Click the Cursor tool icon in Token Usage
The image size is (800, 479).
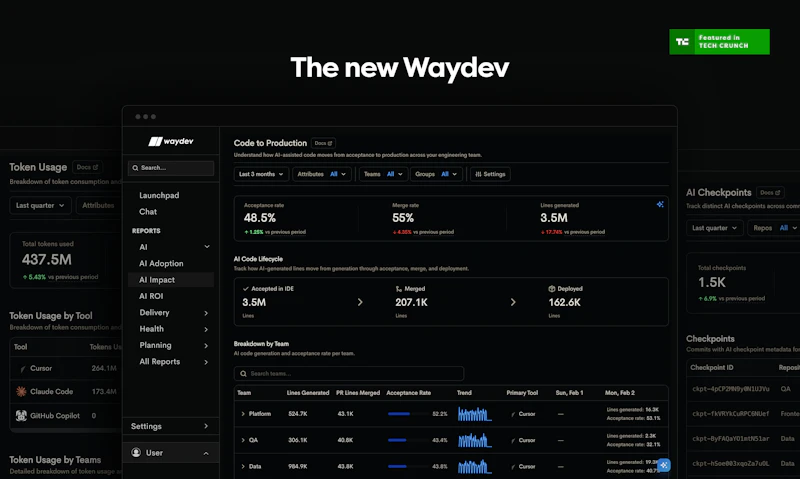click(x=22, y=368)
